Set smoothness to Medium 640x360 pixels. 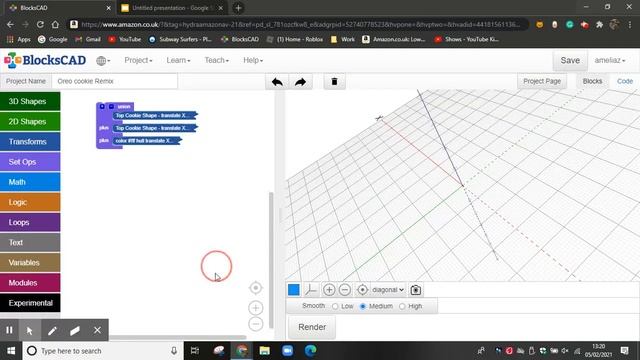(x=362, y=306)
